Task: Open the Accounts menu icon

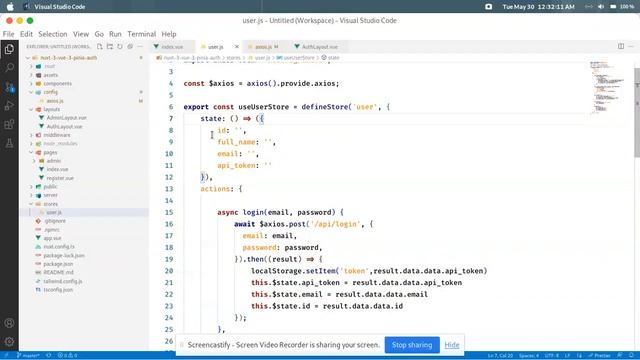Action: 9,323
